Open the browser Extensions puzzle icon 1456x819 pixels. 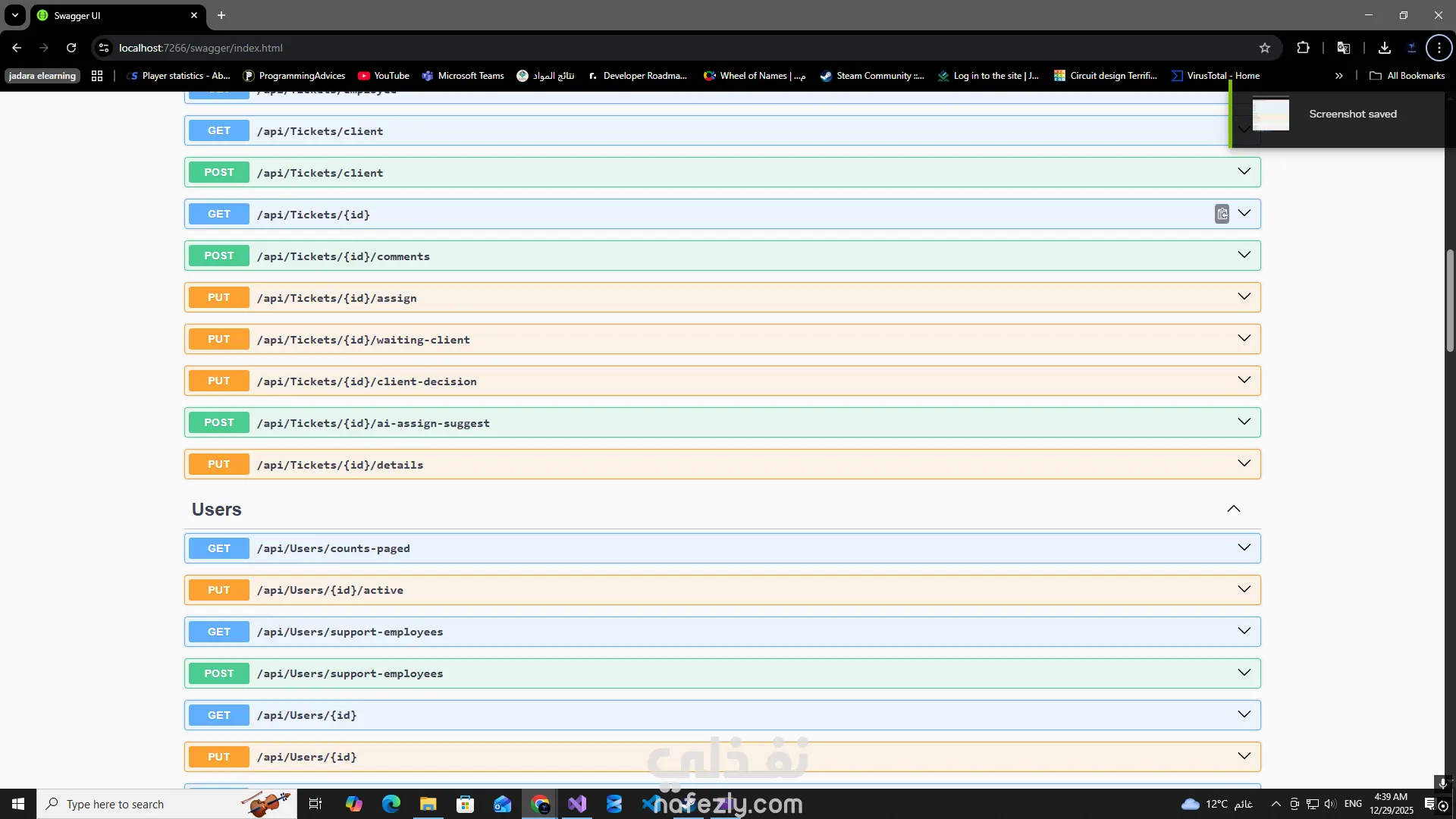point(1303,48)
